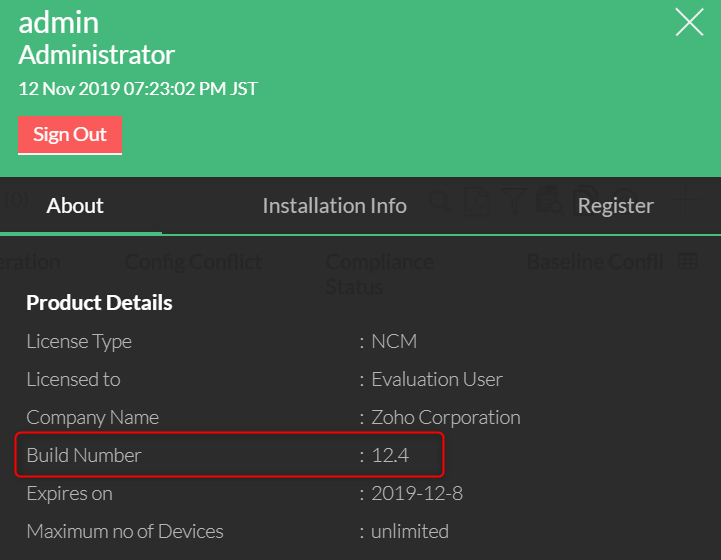Open the column chooser grid icon
The width and height of the screenshot is (721, 560).
(688, 261)
